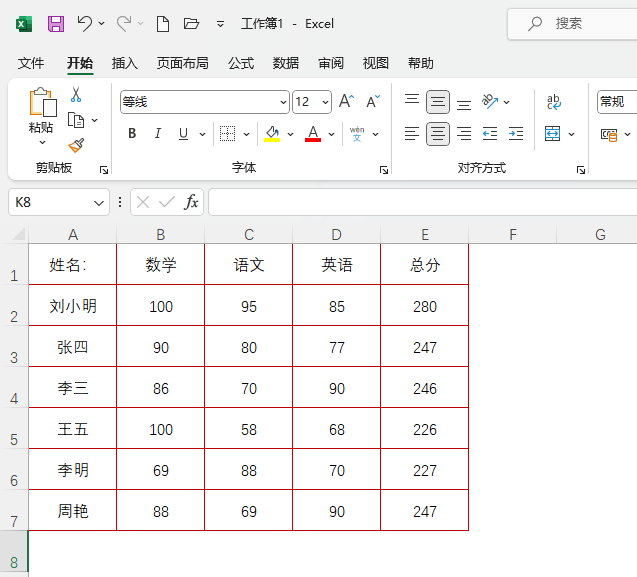This screenshot has height=577, width=637.
Task: Switch to the 插入 tab
Action: click(125, 63)
